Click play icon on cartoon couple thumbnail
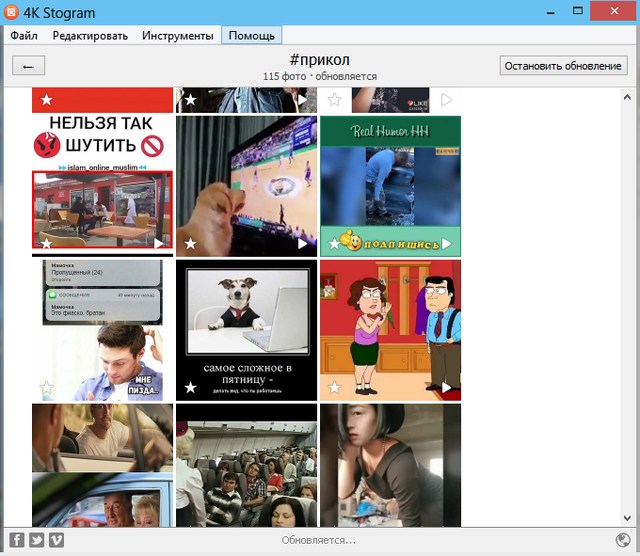640x556 pixels. [x=446, y=388]
